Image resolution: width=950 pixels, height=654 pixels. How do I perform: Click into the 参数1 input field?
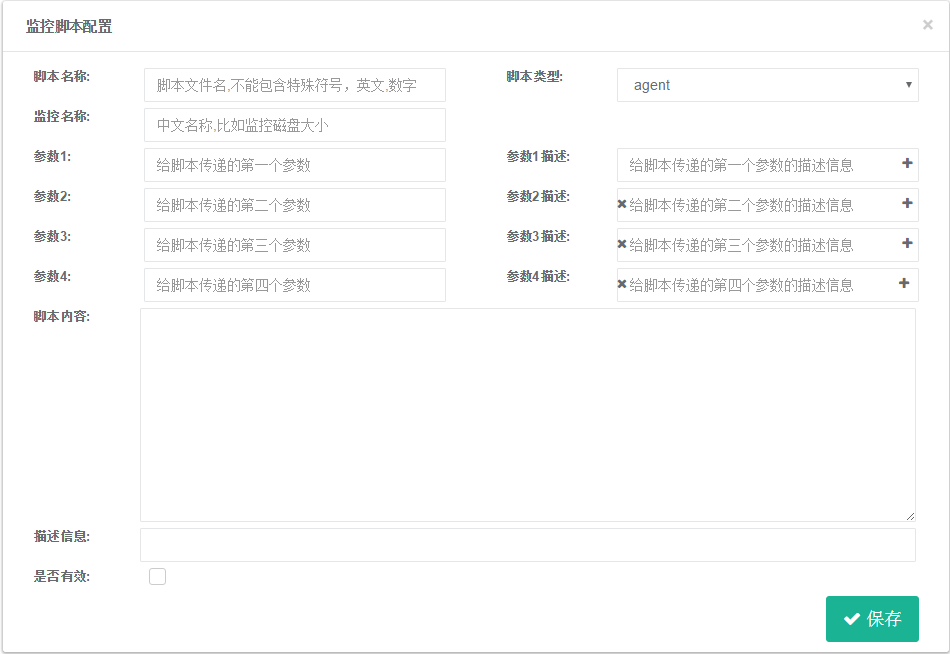point(295,165)
